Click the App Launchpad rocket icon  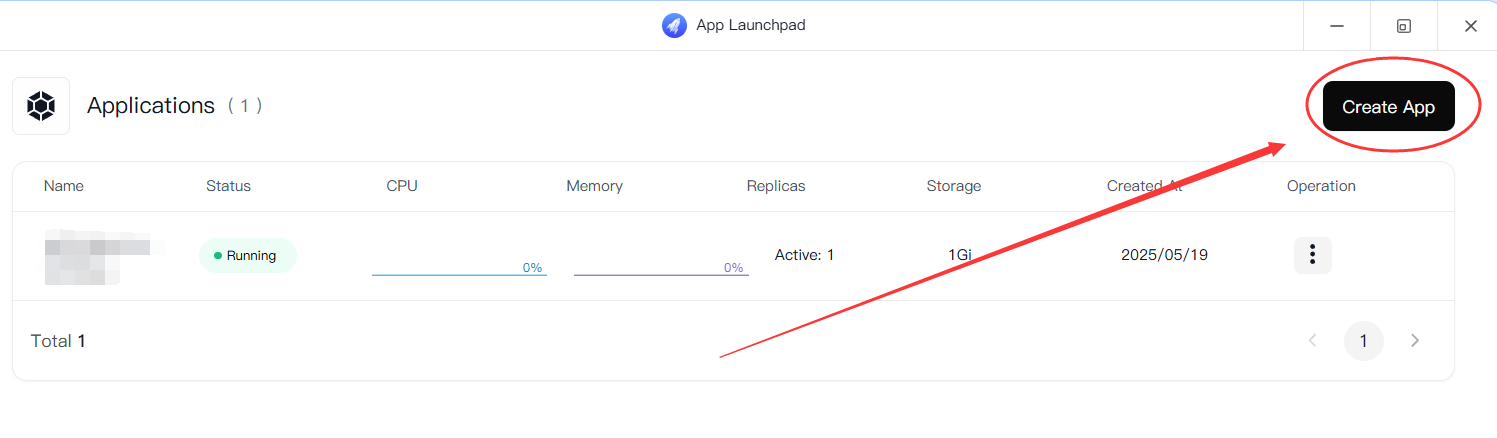click(x=674, y=25)
